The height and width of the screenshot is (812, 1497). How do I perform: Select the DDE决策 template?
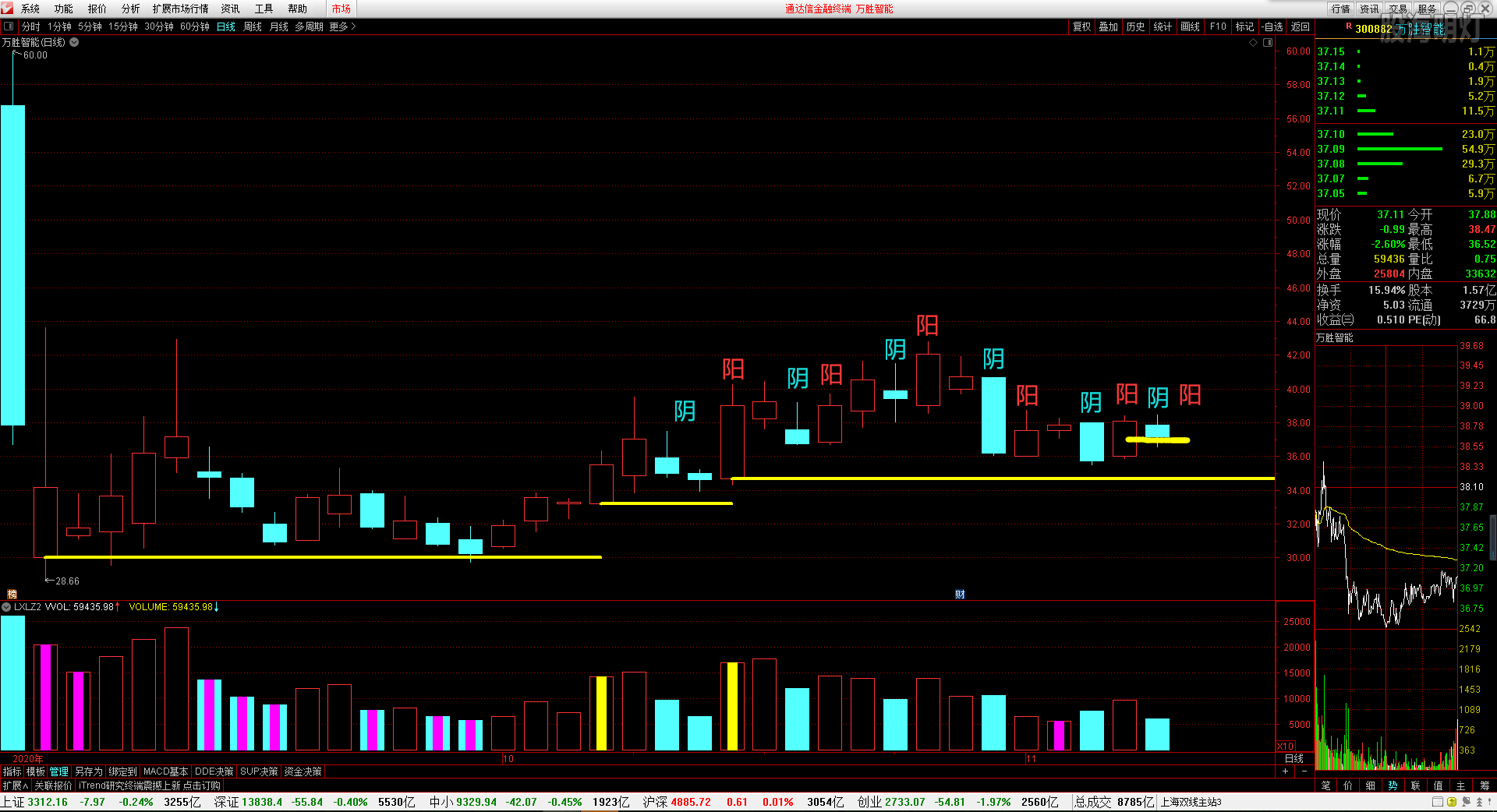click(214, 771)
